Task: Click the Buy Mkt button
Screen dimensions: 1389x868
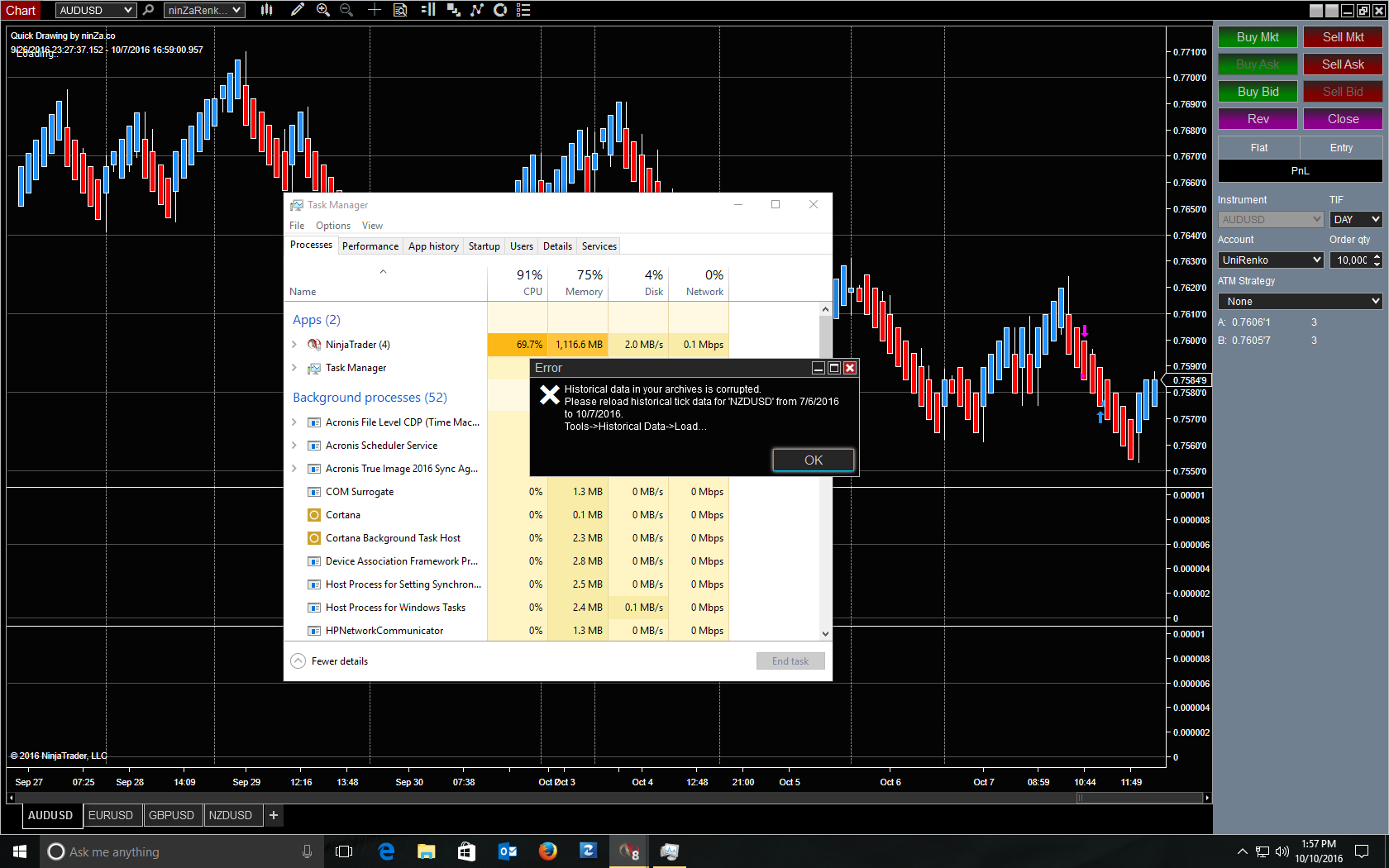Action: point(1258,37)
